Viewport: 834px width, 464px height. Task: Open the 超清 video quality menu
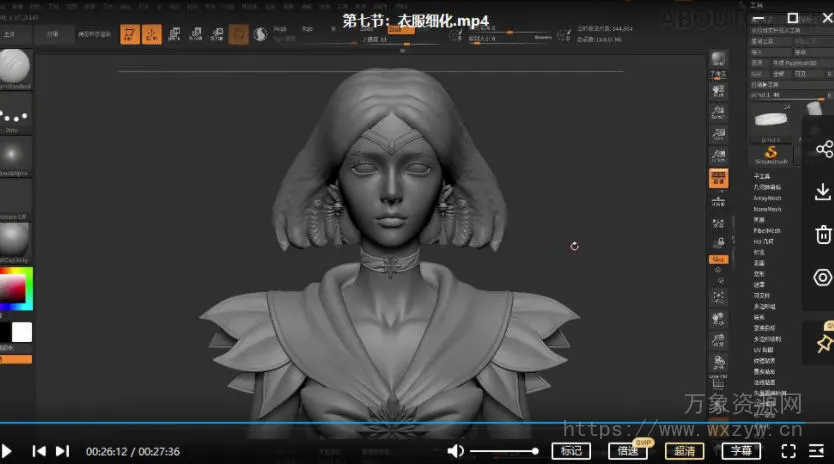tap(685, 451)
